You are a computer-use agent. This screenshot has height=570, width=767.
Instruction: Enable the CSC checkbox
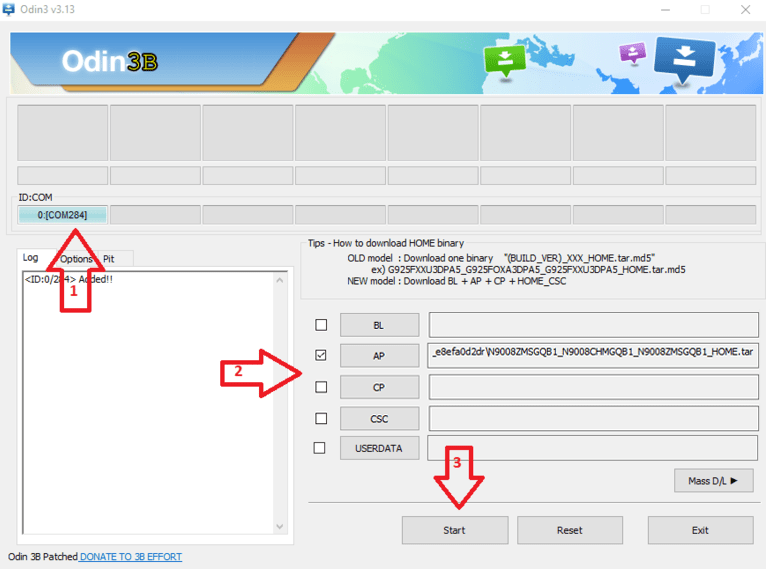[321, 418]
